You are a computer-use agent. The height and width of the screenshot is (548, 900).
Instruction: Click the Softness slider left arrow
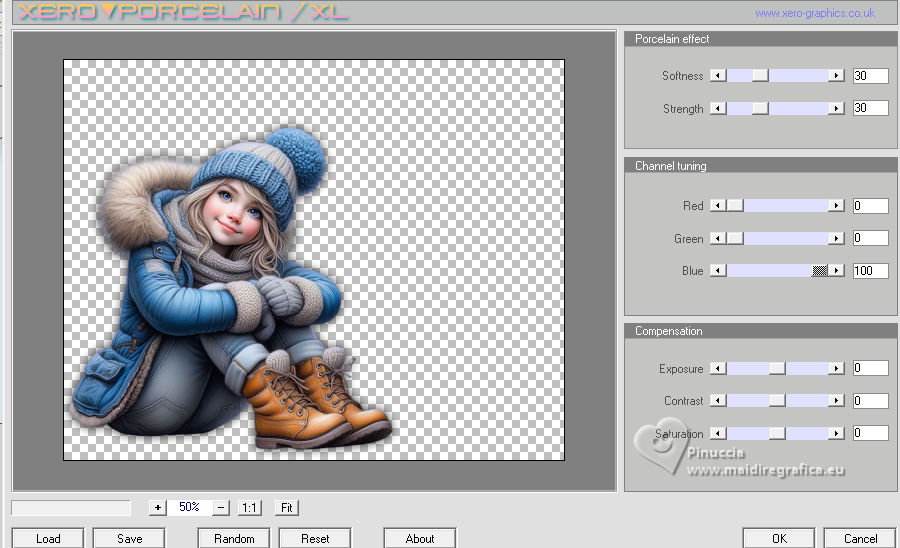(x=718, y=76)
